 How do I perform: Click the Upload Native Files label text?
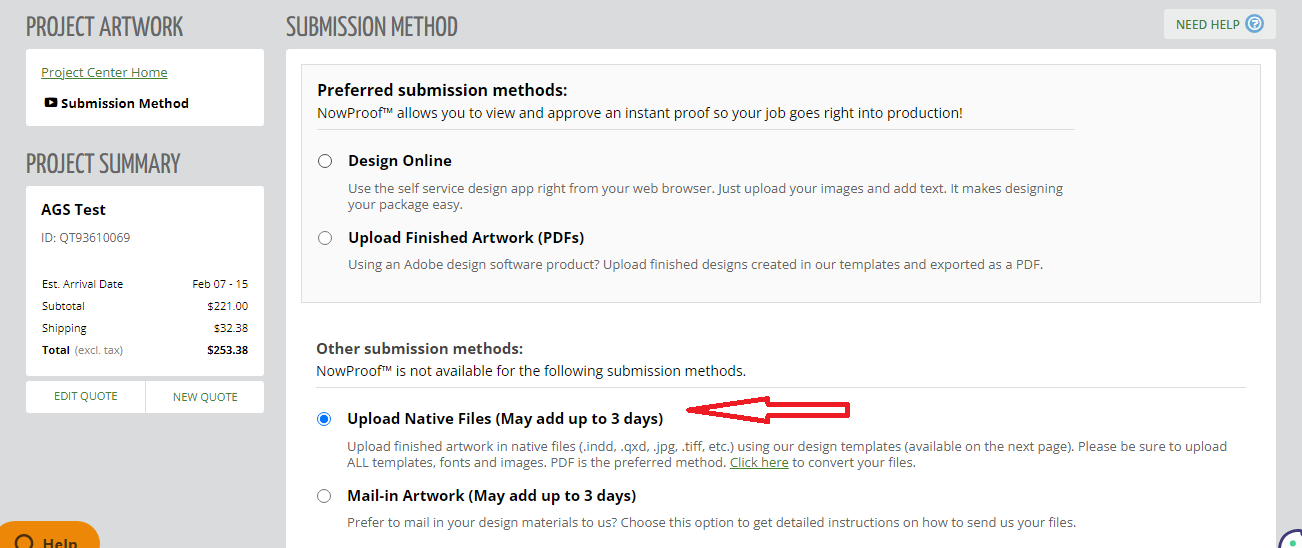pyautogui.click(x=505, y=418)
